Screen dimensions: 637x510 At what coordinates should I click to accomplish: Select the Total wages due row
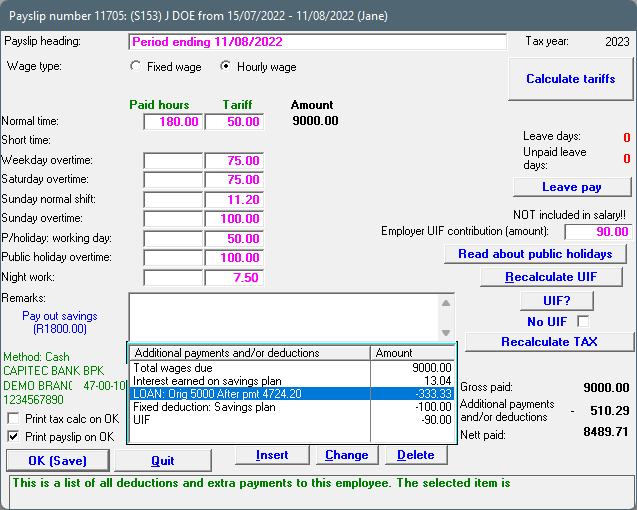(x=292, y=368)
